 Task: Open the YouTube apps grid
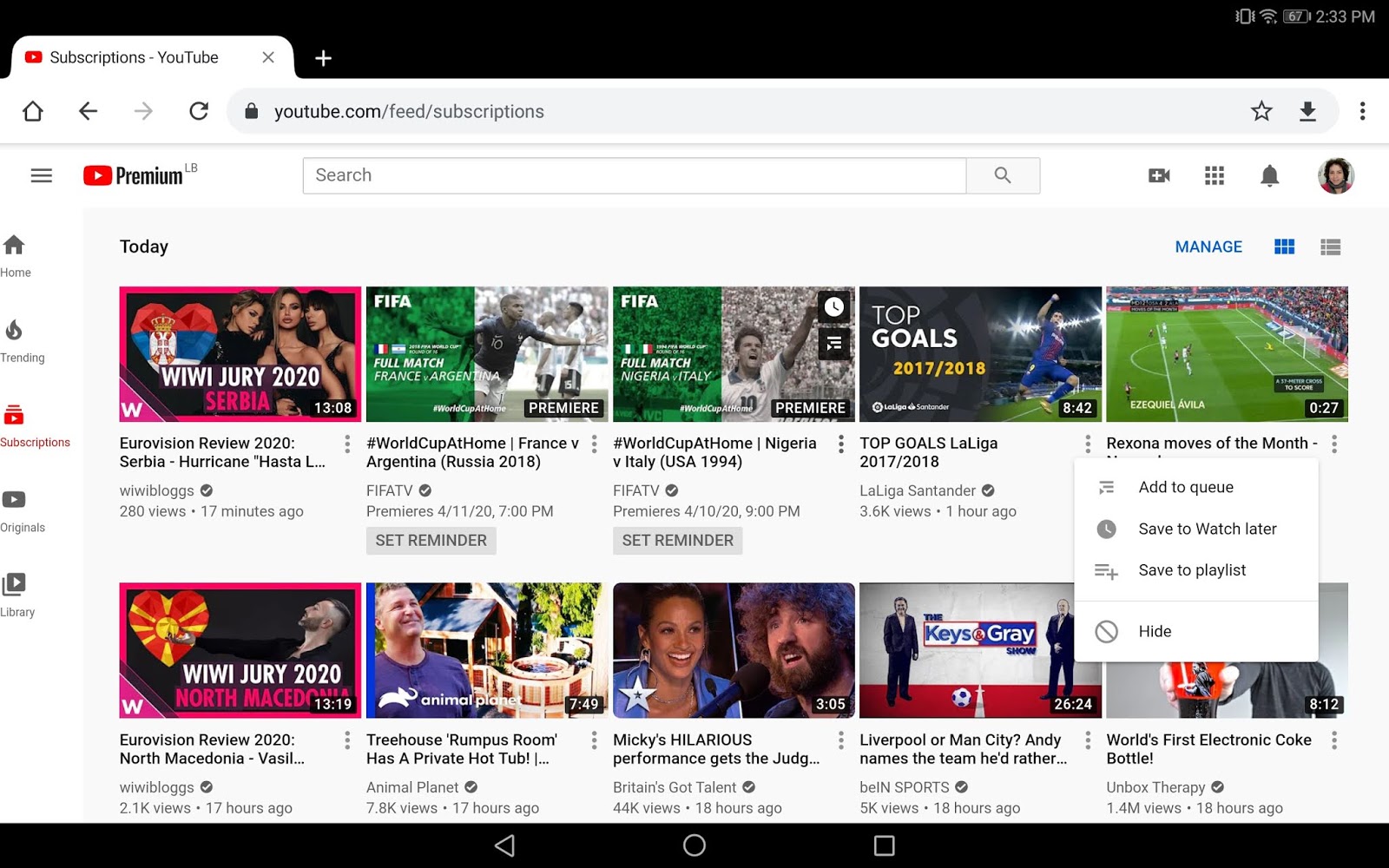[1215, 175]
